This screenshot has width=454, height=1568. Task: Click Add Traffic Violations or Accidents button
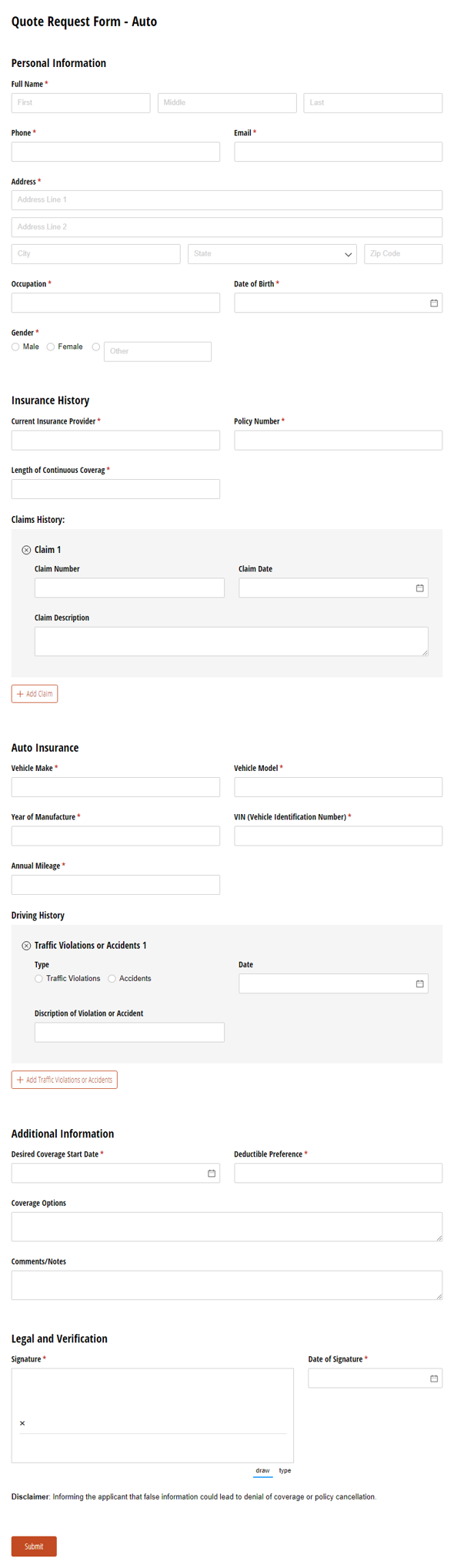65,1080
